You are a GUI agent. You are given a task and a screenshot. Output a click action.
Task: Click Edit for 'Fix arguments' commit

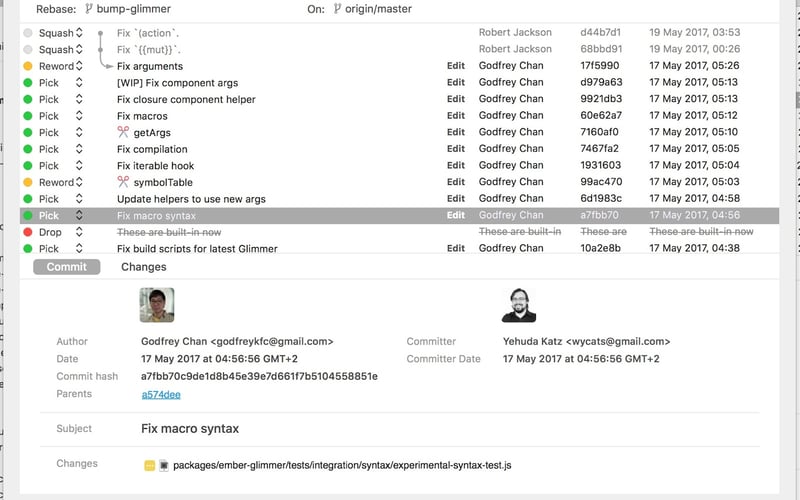pyautogui.click(x=456, y=66)
